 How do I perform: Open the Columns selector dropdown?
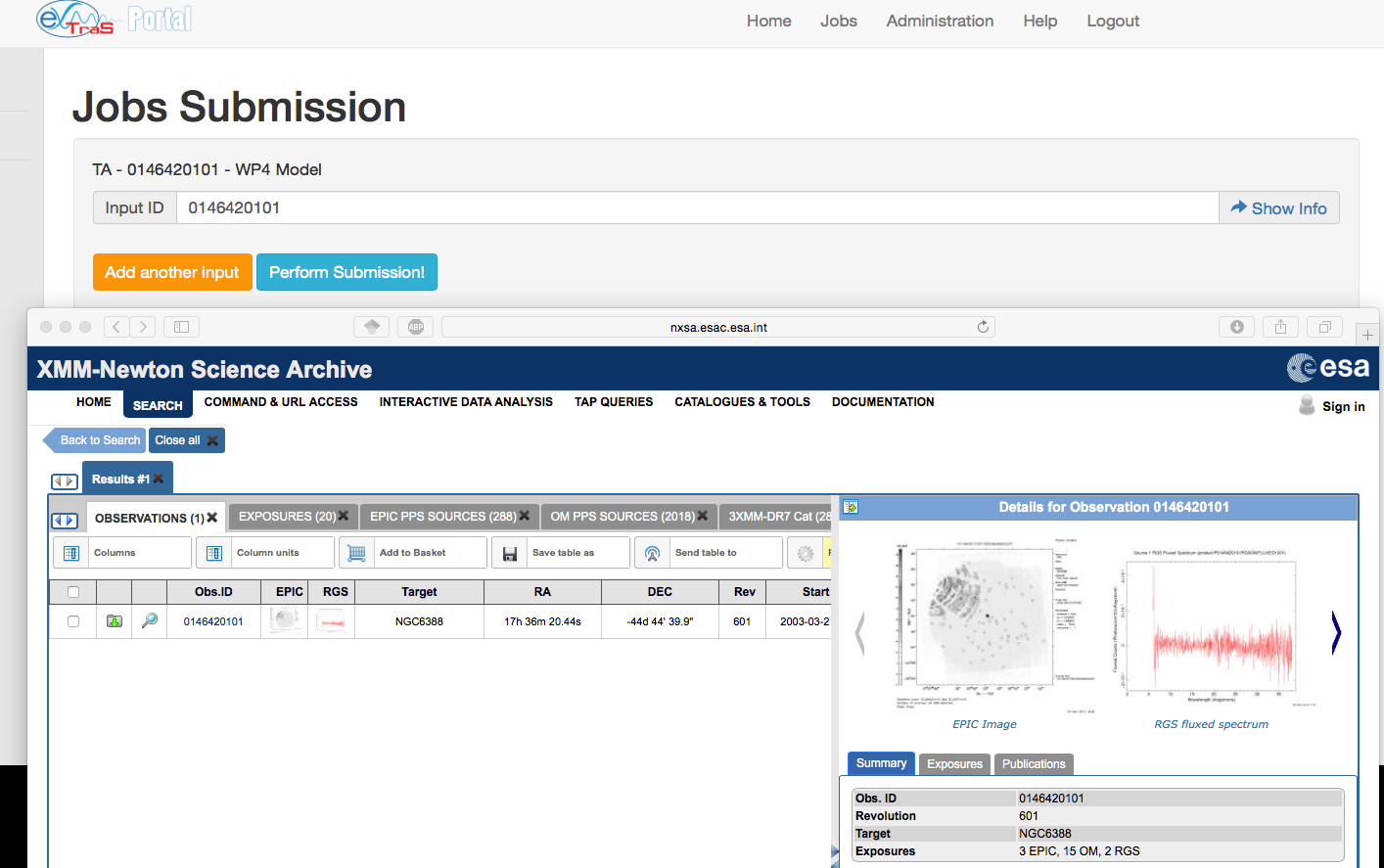click(122, 553)
